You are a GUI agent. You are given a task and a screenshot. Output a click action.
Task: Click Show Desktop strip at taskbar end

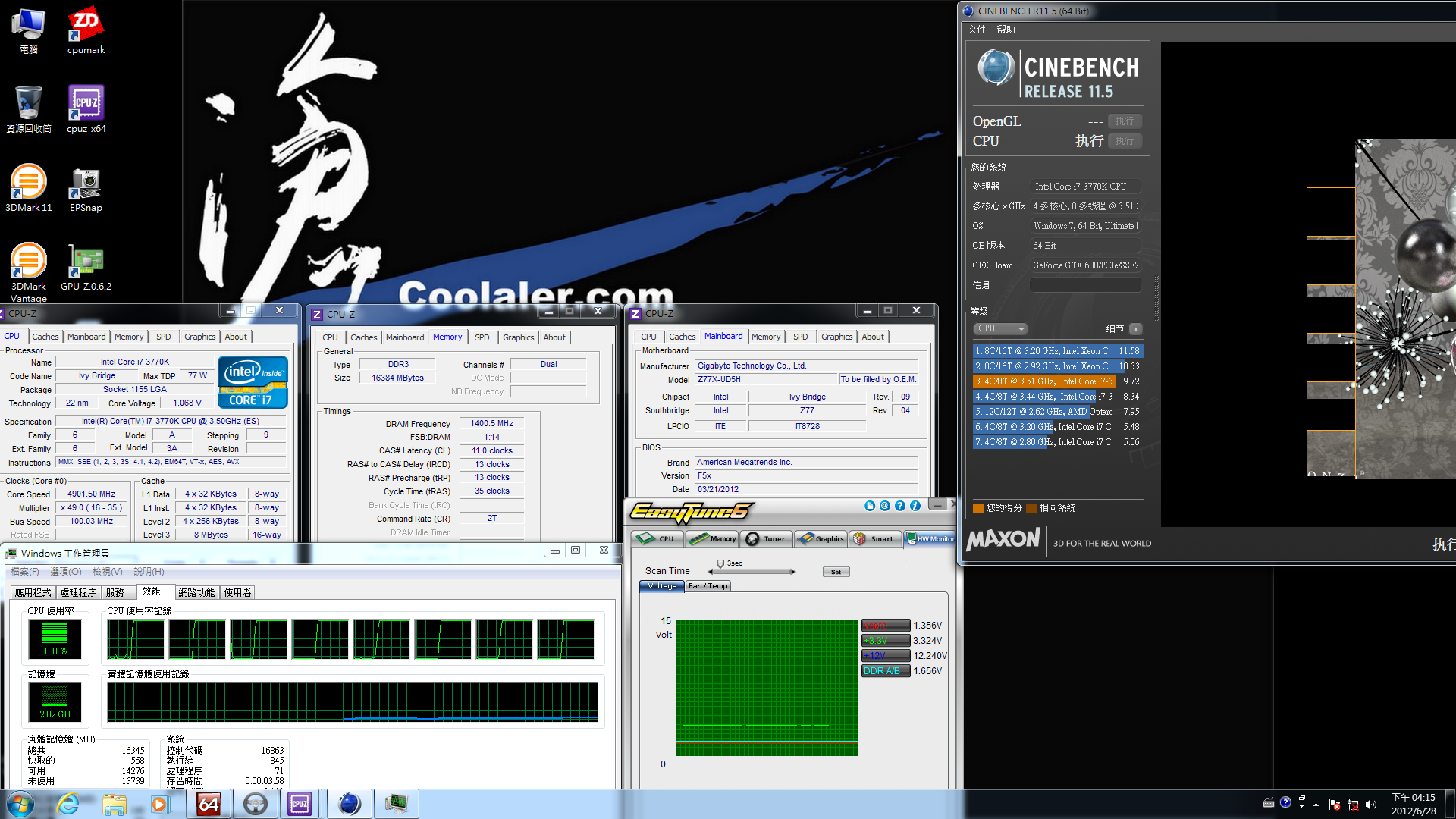pyautogui.click(x=1450, y=804)
